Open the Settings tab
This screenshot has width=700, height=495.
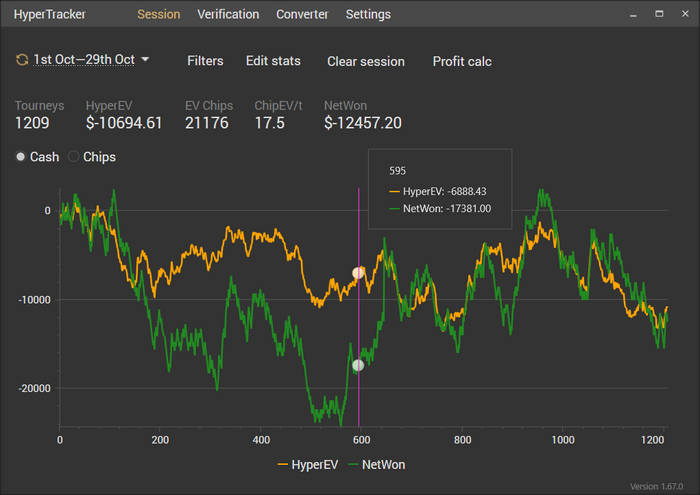pyautogui.click(x=368, y=15)
